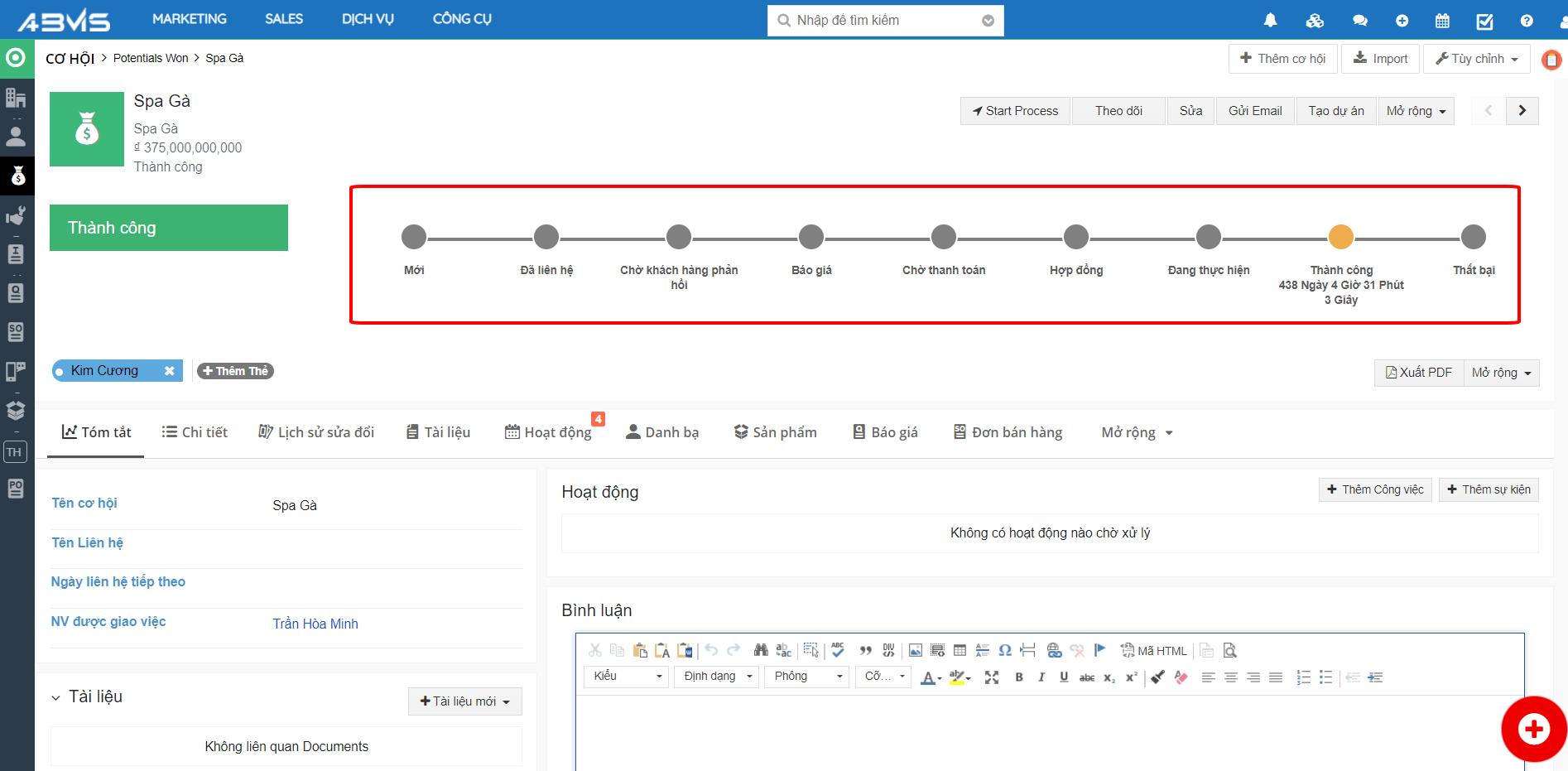Open the SALES menu

(284, 19)
